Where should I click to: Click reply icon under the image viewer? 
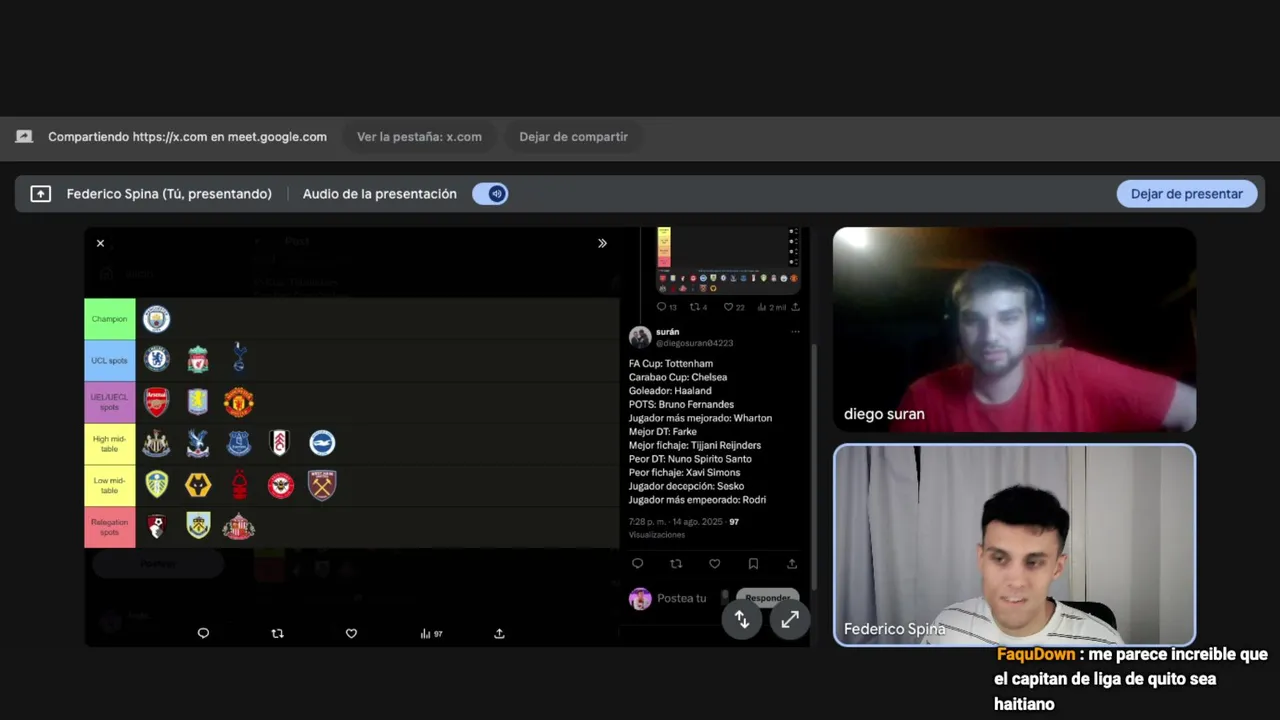pyautogui.click(x=203, y=633)
